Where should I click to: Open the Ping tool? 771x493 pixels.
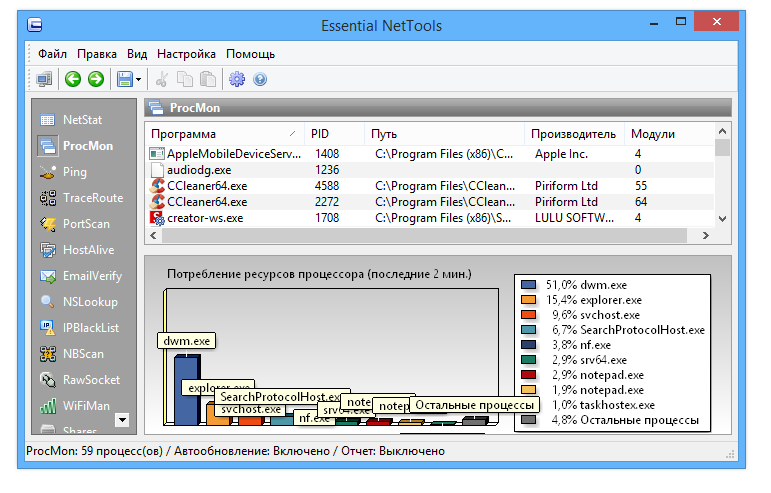point(63,172)
